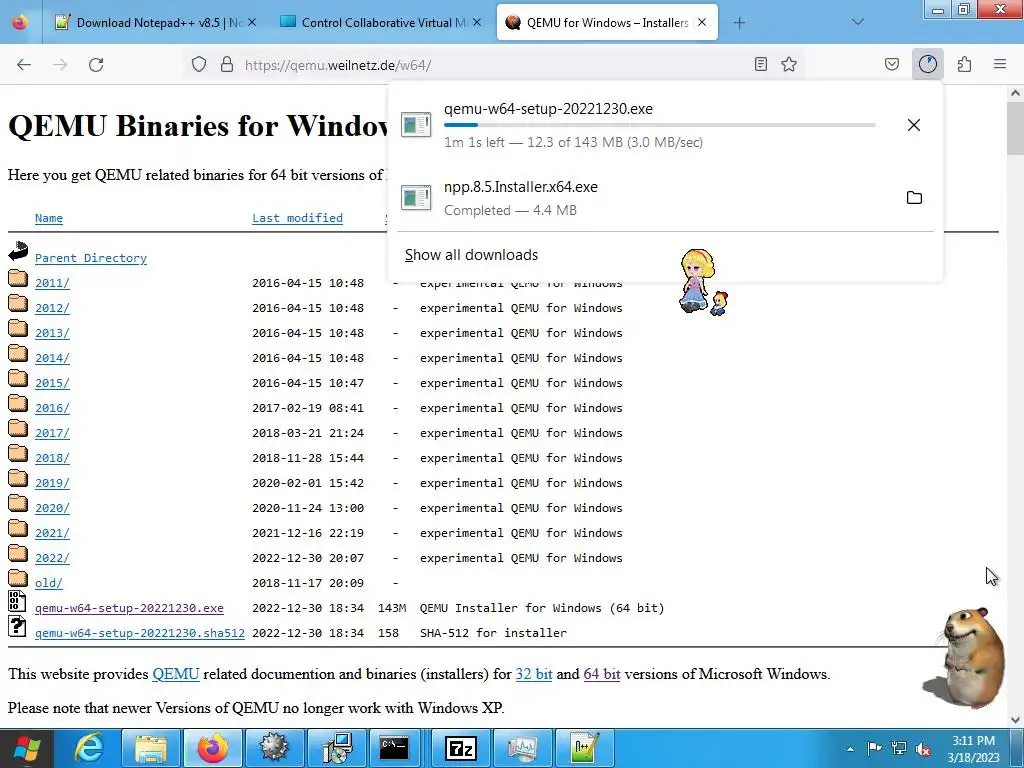Screen dimensions: 1024x768
Task: Follow the 64 bit link
Action: click(601, 674)
